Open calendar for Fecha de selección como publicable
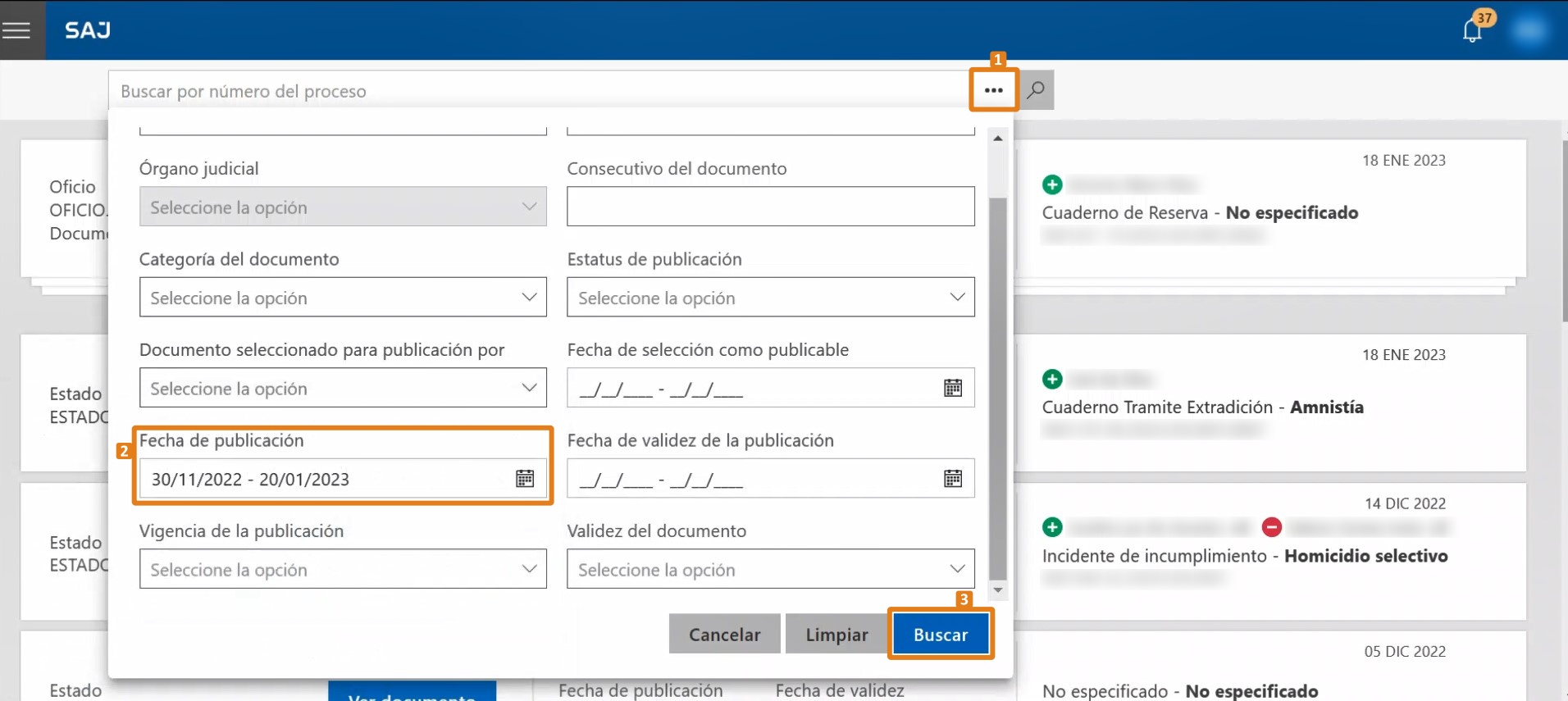Image resolution: width=1568 pixels, height=701 pixels. point(953,388)
